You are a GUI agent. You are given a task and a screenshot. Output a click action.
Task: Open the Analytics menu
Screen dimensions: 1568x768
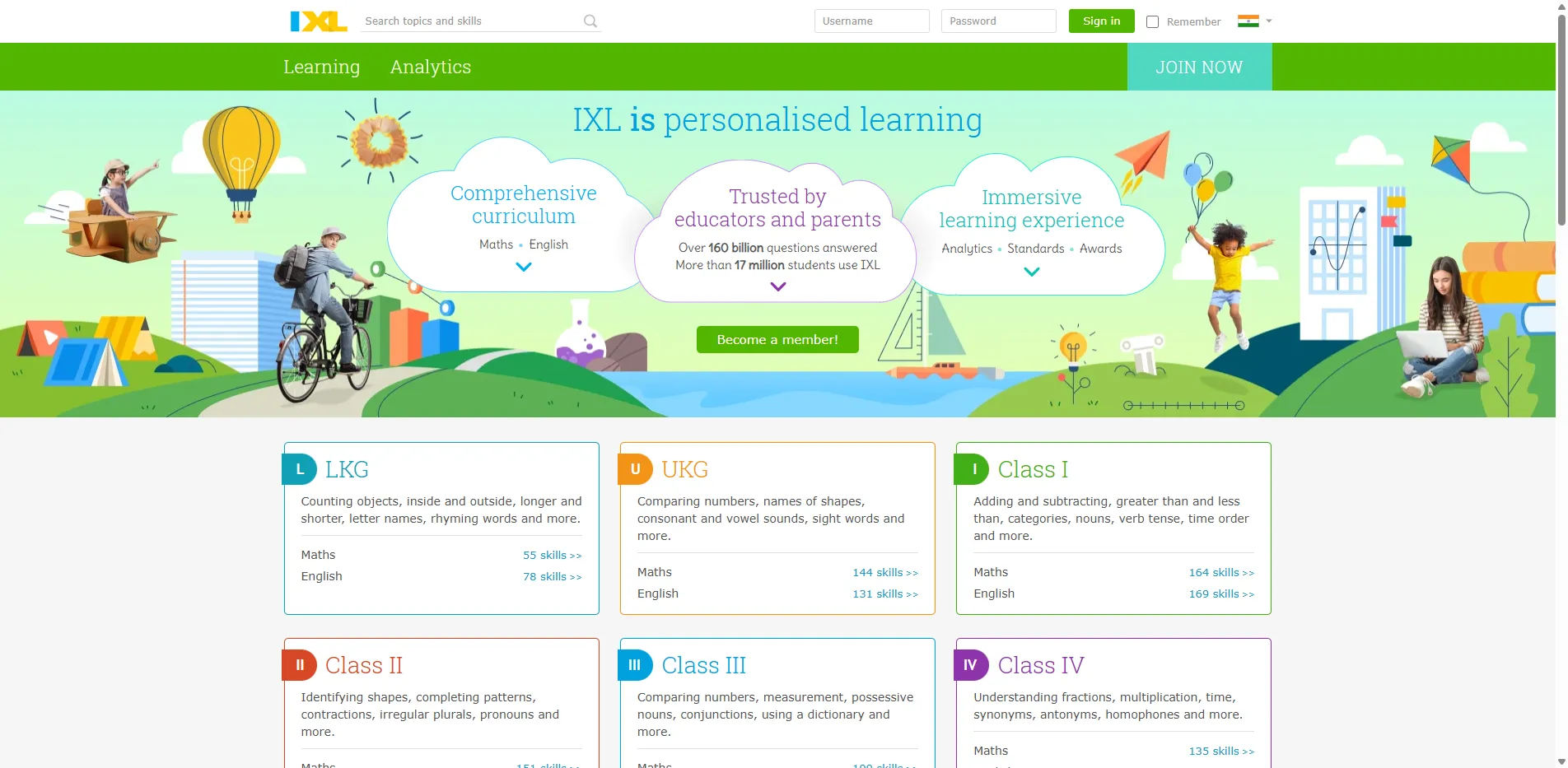coord(430,67)
